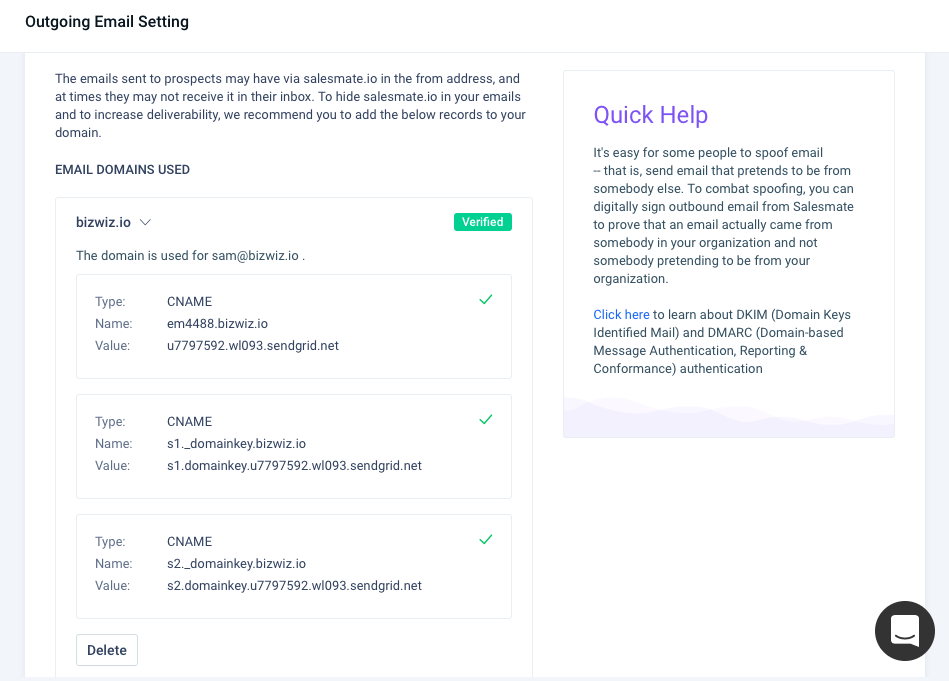Click the u7797592.wl093.sendgrid.net value

pos(253,346)
